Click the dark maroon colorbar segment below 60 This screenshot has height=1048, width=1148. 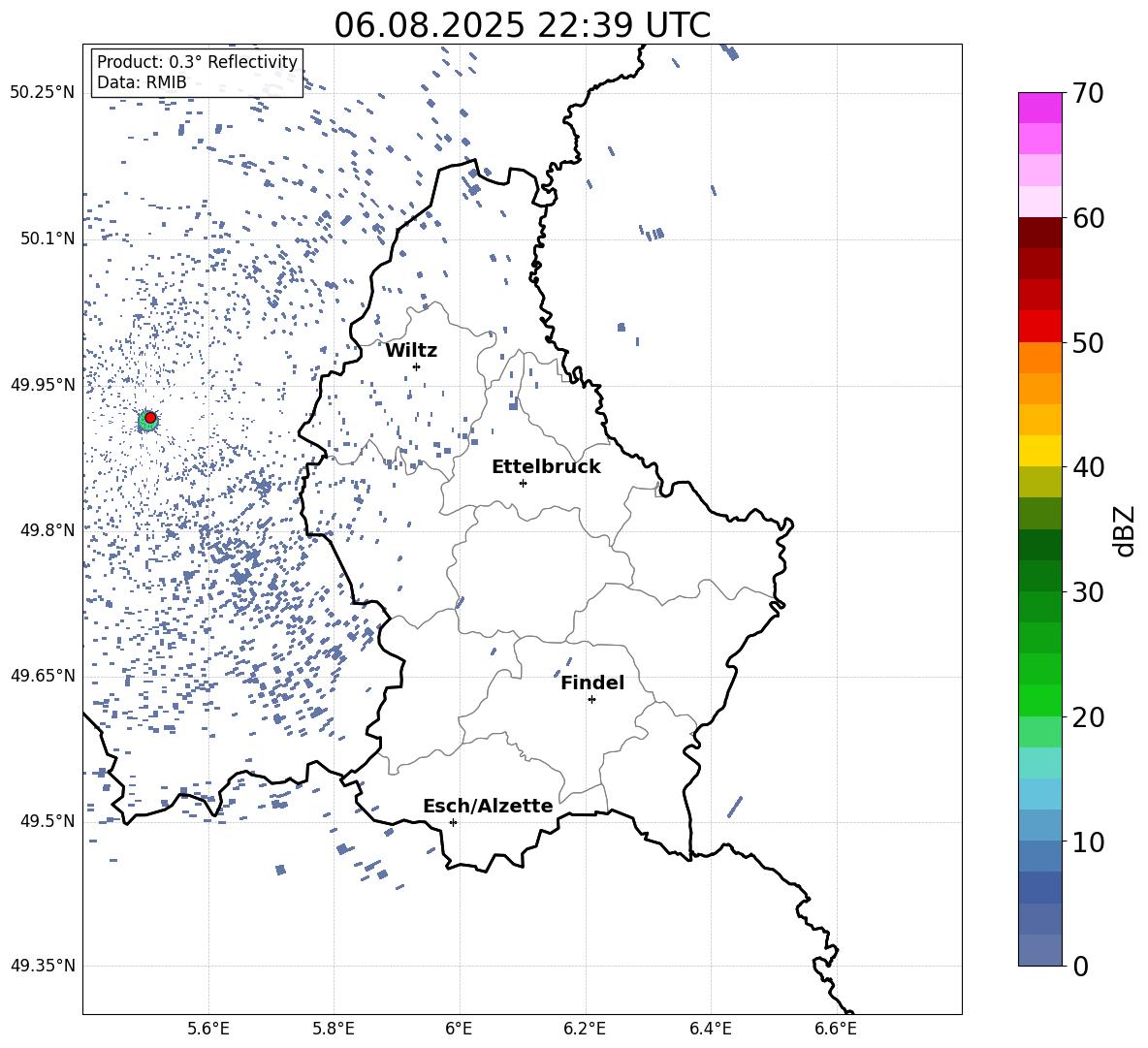click(x=1039, y=234)
